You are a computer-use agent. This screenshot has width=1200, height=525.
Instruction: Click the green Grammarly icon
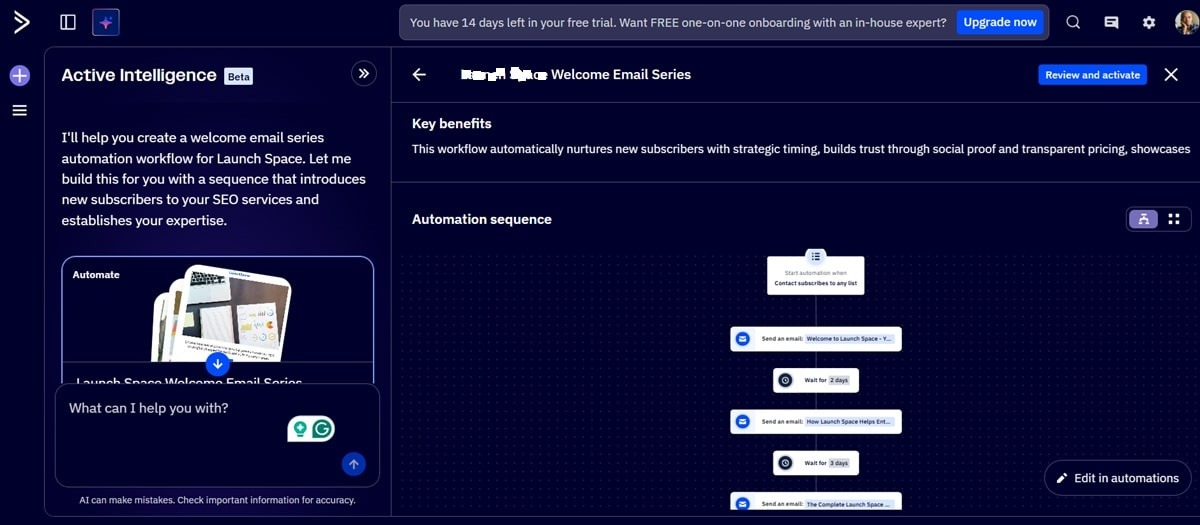[x=322, y=429]
